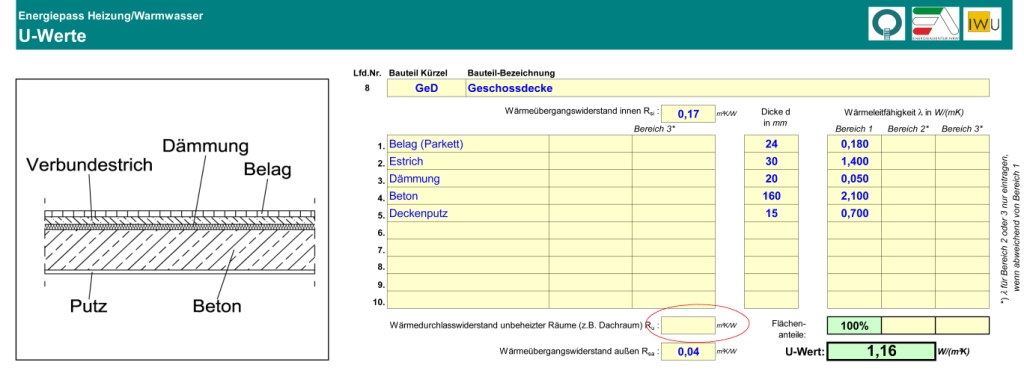This screenshot has width=1024, height=377.
Task: Select layer 1 cell Belag (Parkett)
Action: coord(468,144)
